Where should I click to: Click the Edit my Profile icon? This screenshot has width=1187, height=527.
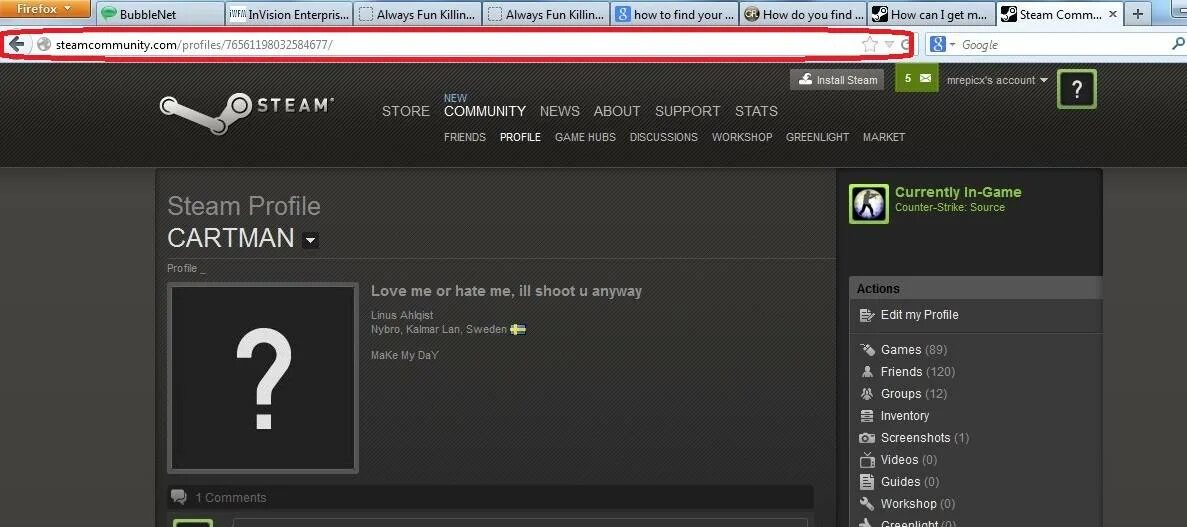click(867, 315)
